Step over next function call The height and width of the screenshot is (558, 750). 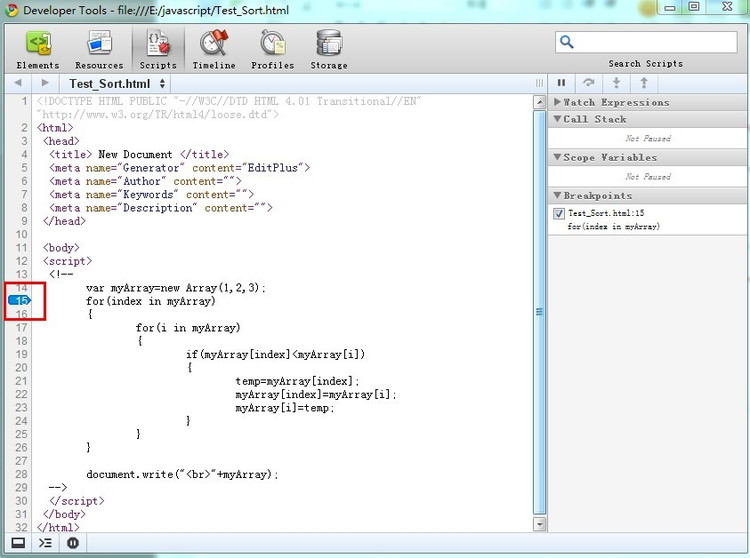pyautogui.click(x=589, y=83)
